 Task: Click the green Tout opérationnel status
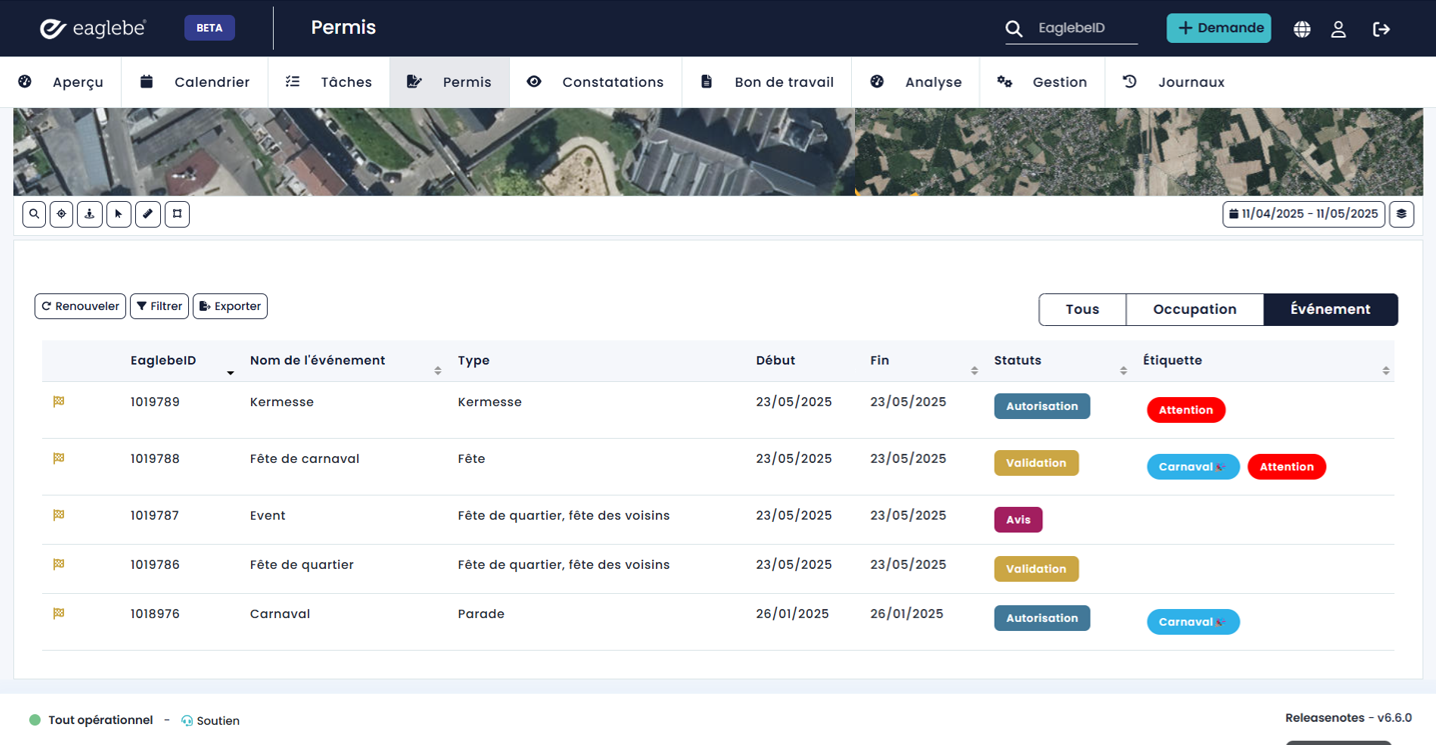pos(91,720)
